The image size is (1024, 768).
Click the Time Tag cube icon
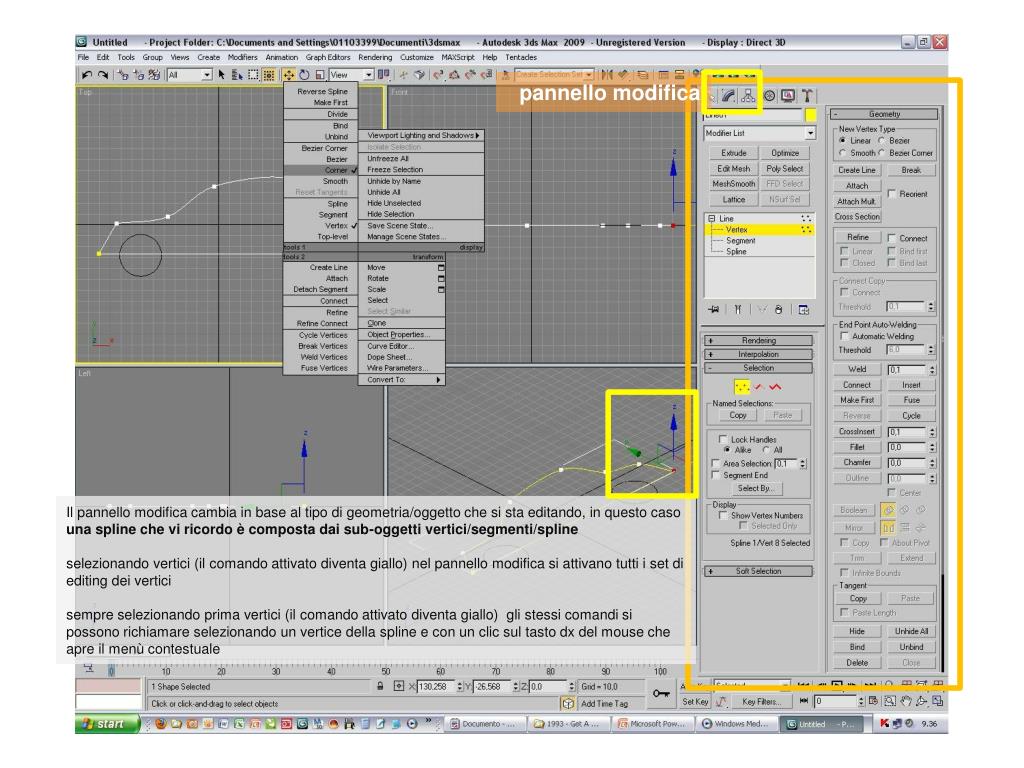pyautogui.click(x=568, y=703)
